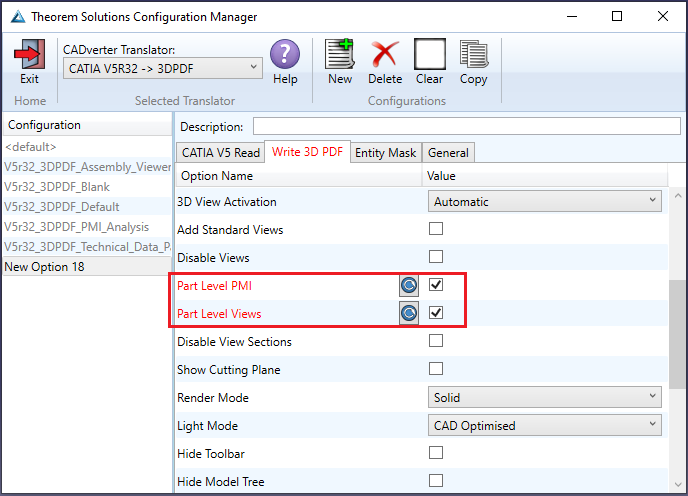
Task: Enable Show Cutting Plane checkbox
Action: pos(436,369)
